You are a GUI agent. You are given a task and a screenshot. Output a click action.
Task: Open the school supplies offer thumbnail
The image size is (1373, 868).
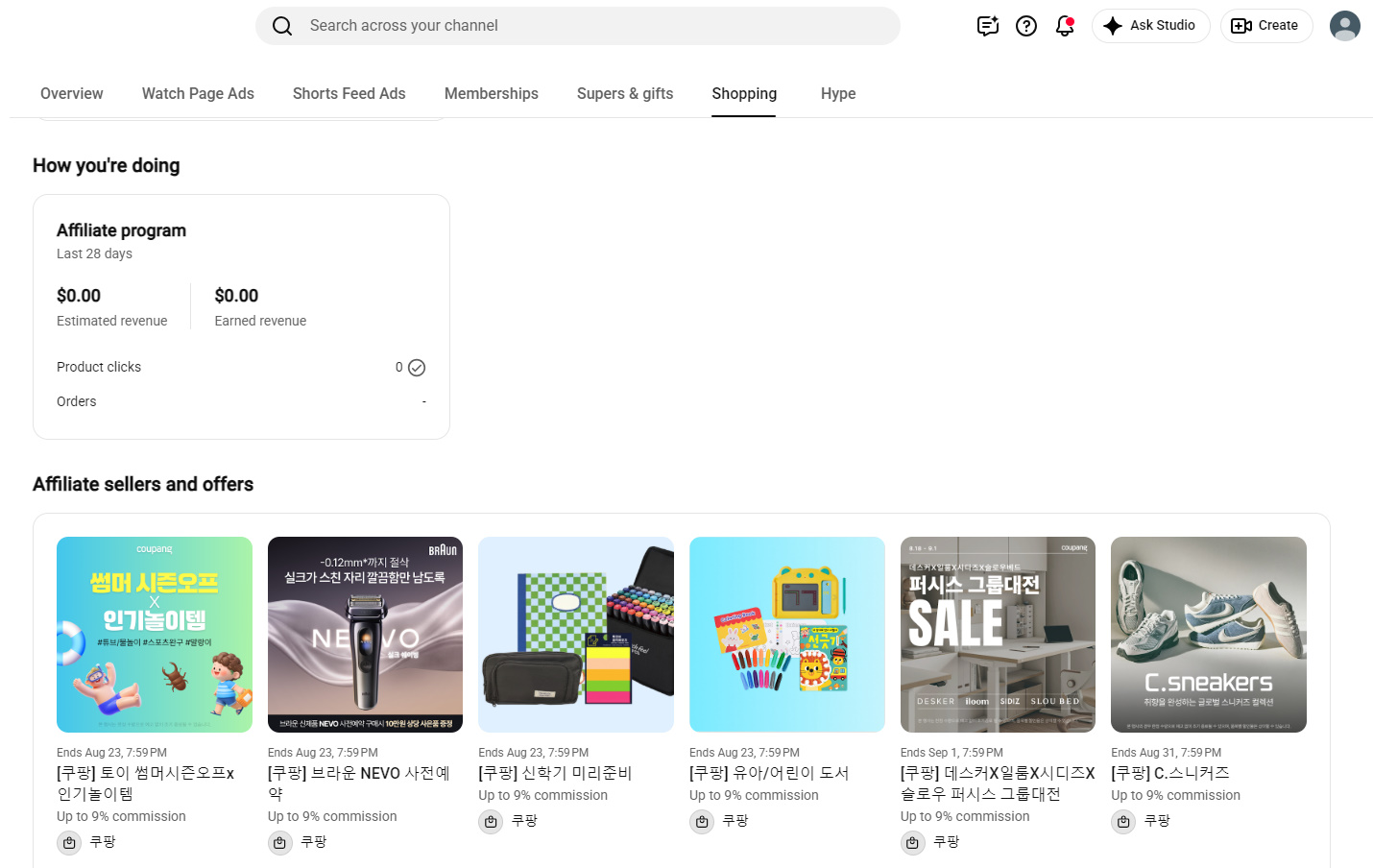click(x=576, y=635)
